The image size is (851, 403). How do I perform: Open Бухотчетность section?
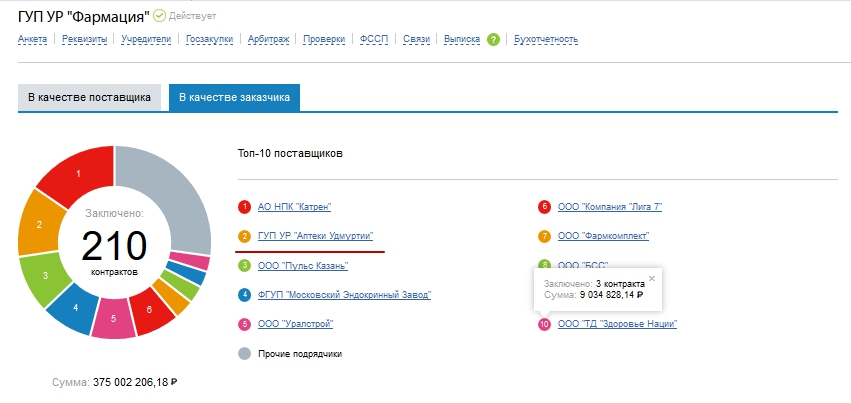[545, 39]
